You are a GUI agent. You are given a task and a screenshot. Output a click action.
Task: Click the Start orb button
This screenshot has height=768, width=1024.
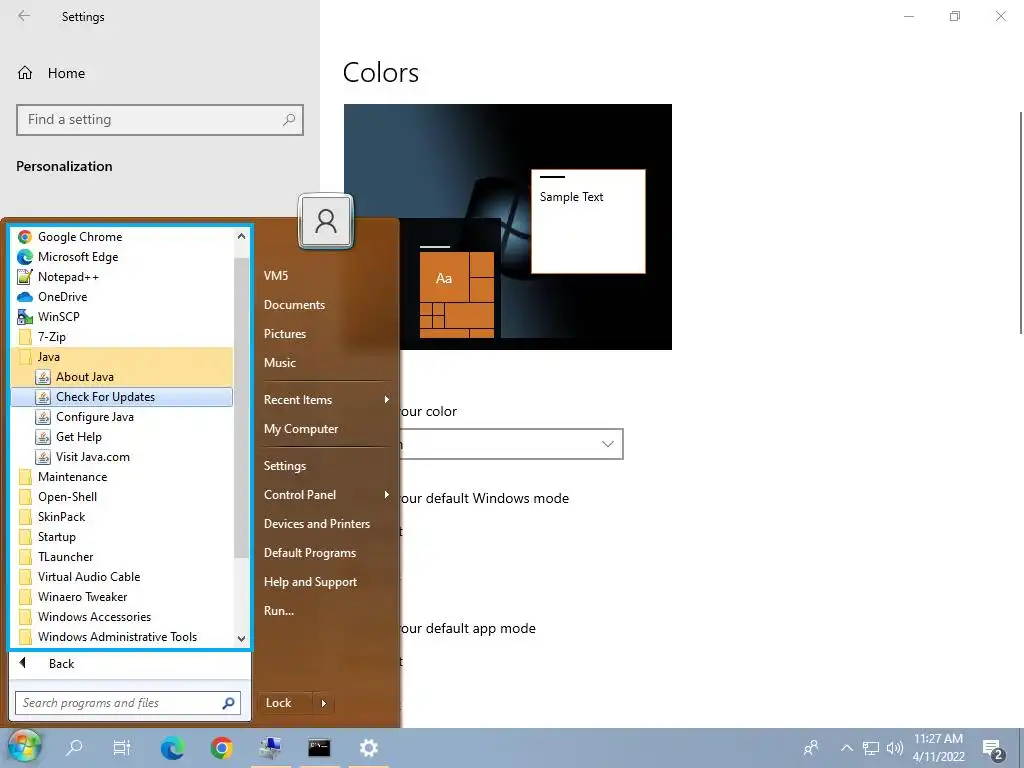pos(24,747)
